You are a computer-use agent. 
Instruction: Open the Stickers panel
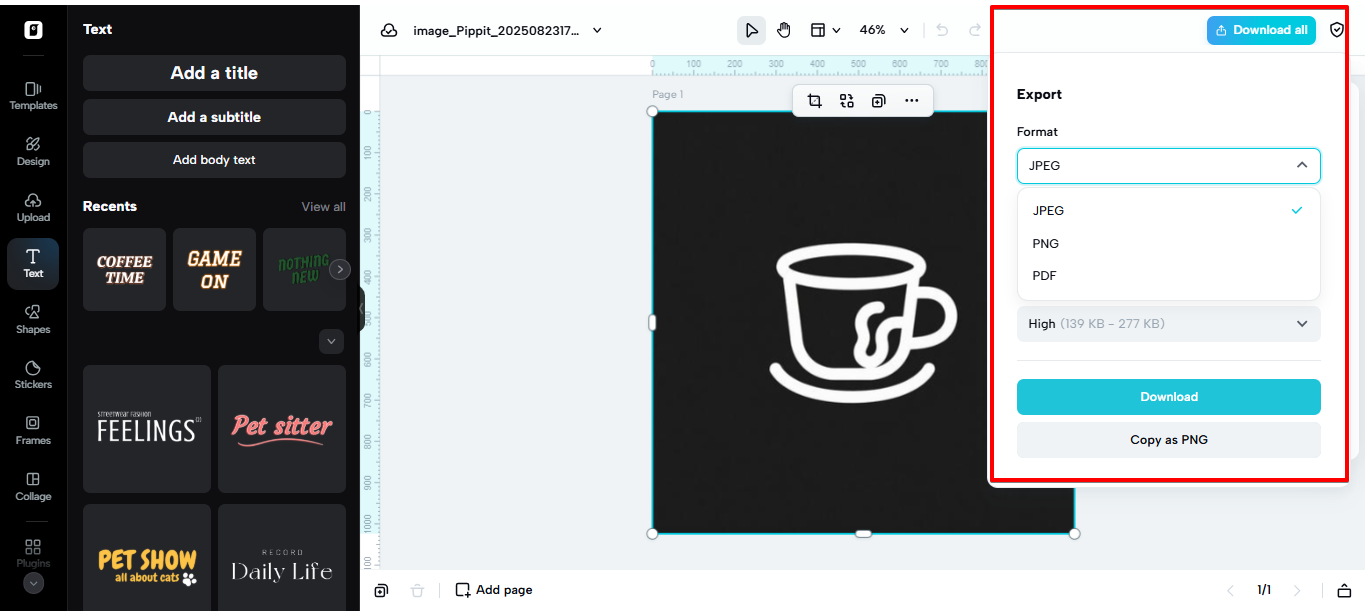pyautogui.click(x=33, y=375)
